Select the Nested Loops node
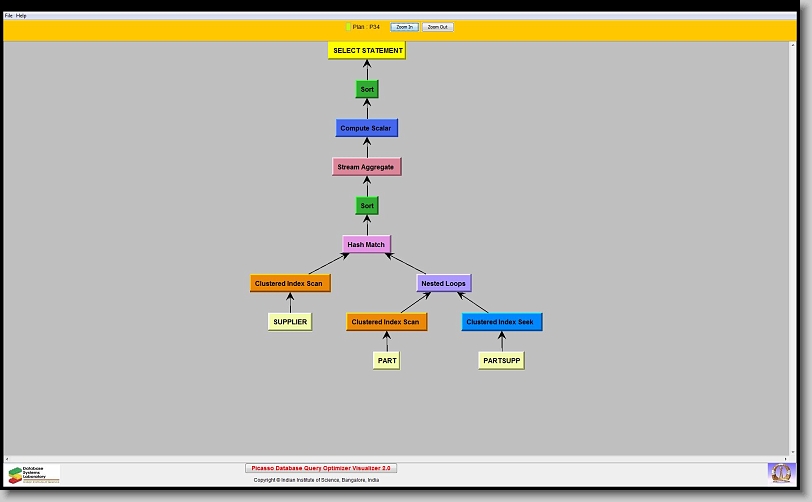This screenshot has width=812, height=502. click(443, 283)
